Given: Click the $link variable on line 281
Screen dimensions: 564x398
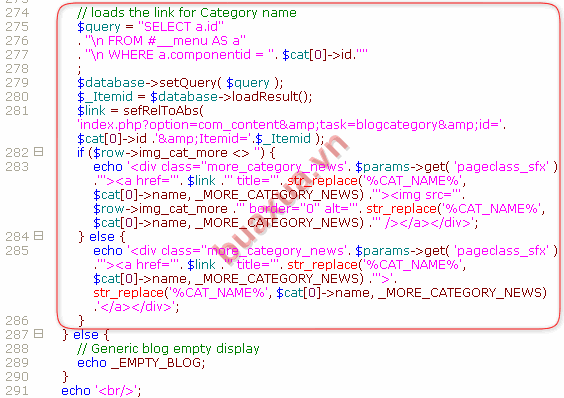Looking at the screenshot, I should (91, 111).
